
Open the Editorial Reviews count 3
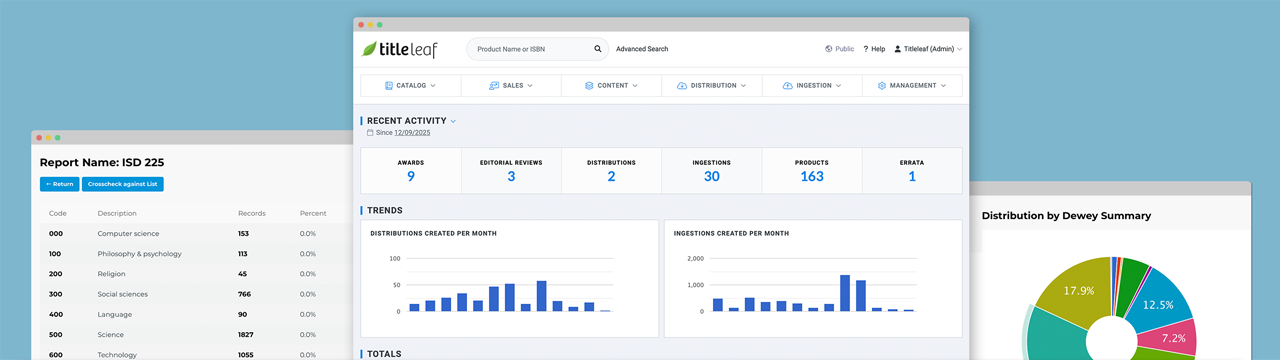511,177
